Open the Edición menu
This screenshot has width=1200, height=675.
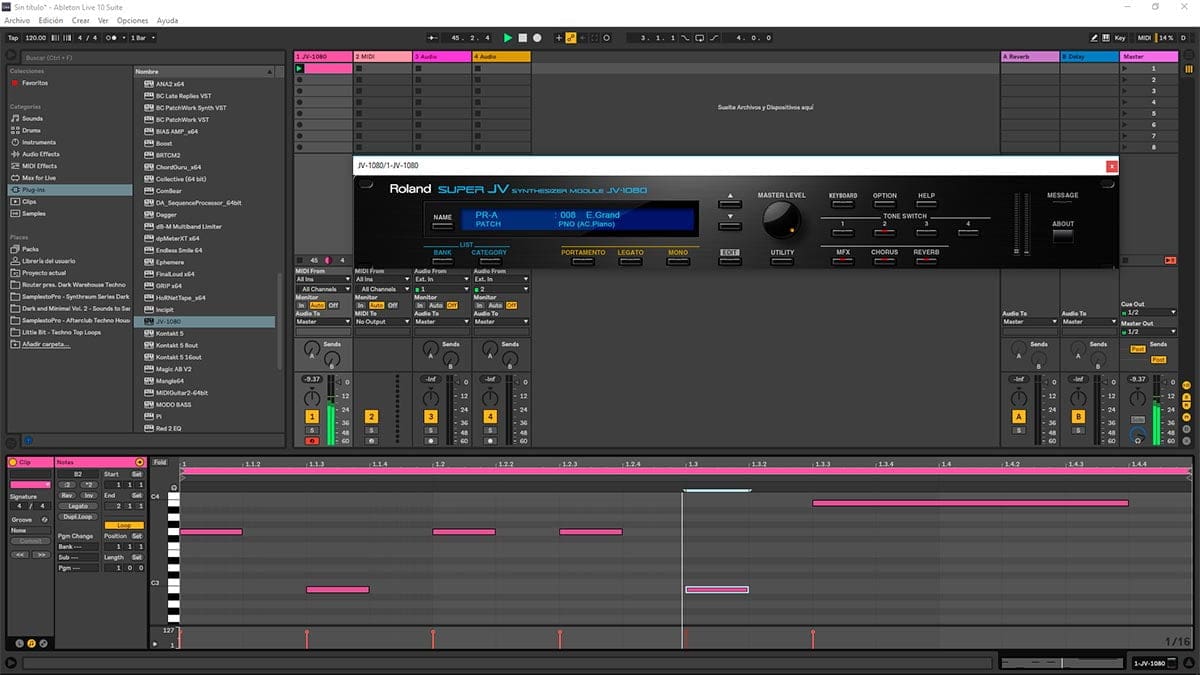(x=50, y=20)
